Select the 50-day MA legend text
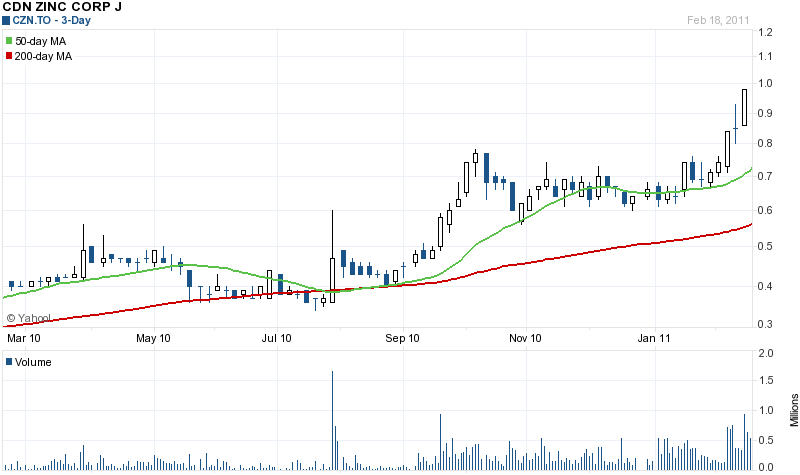Image resolution: width=800 pixels, height=475 pixels. click(x=43, y=40)
